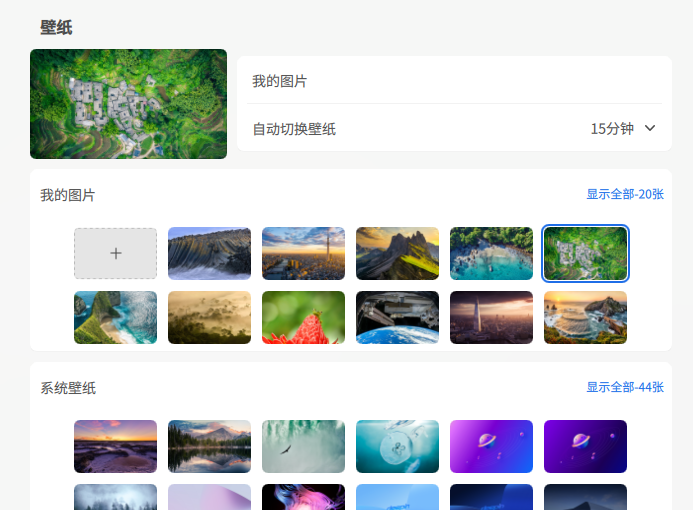This screenshot has width=693, height=510.
Task: Click the 我的图片 source row
Action: [x=454, y=81]
